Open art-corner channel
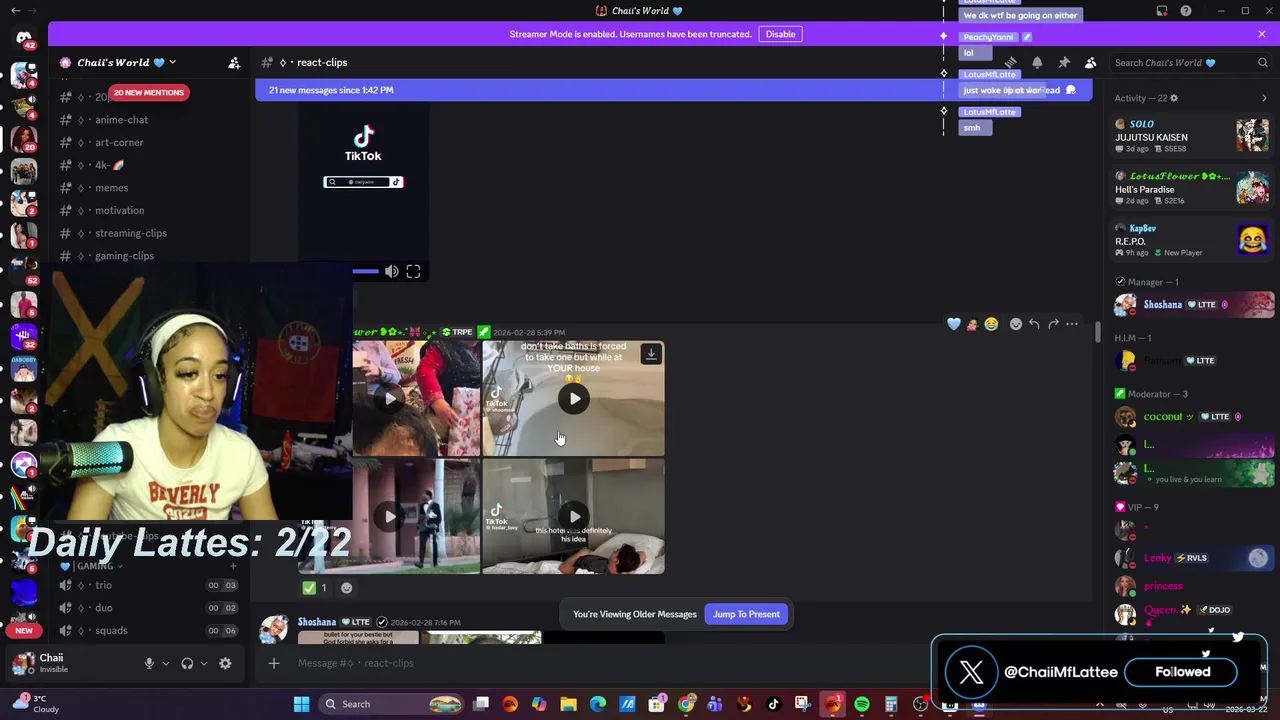 (120, 142)
